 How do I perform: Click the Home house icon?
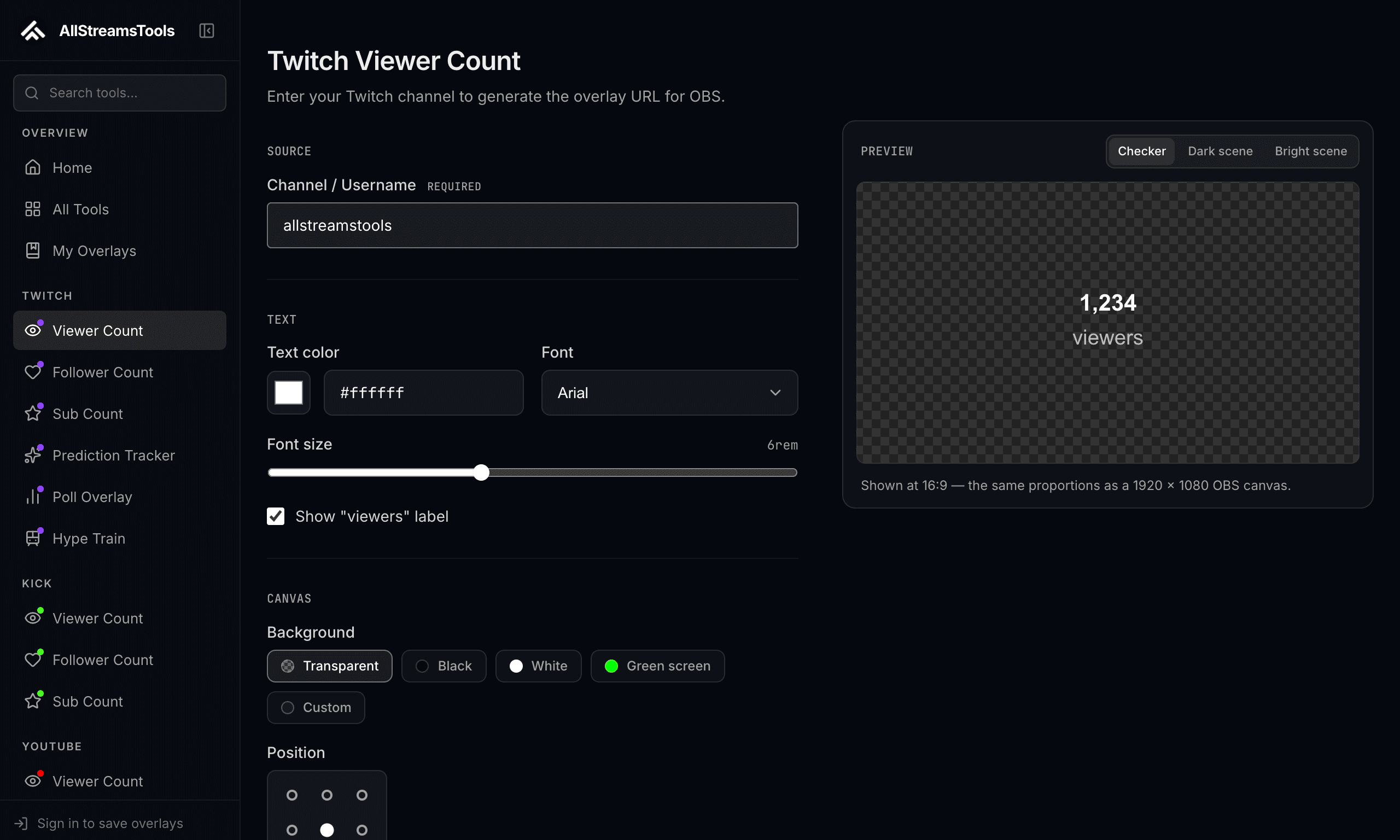33,167
